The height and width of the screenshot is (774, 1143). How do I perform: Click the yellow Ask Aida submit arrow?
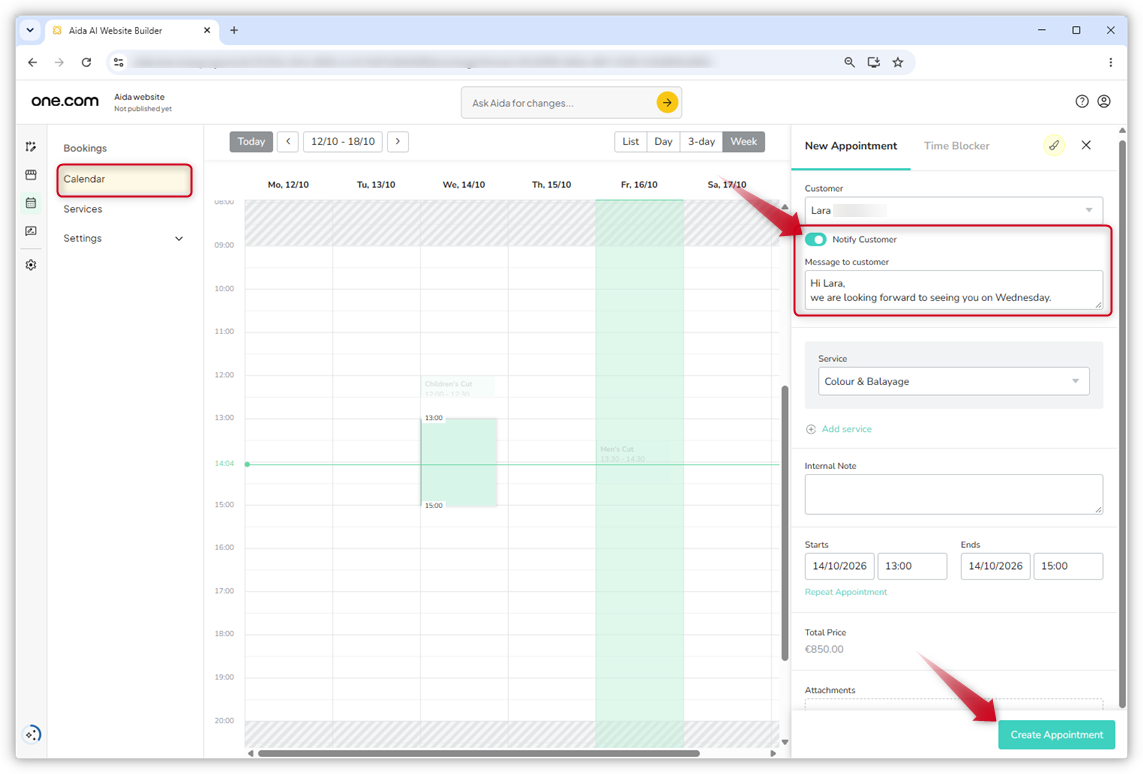pyautogui.click(x=667, y=103)
